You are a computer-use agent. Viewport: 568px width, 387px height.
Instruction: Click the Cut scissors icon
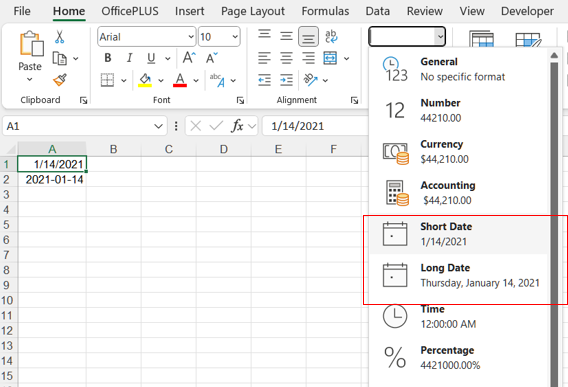click(x=59, y=37)
